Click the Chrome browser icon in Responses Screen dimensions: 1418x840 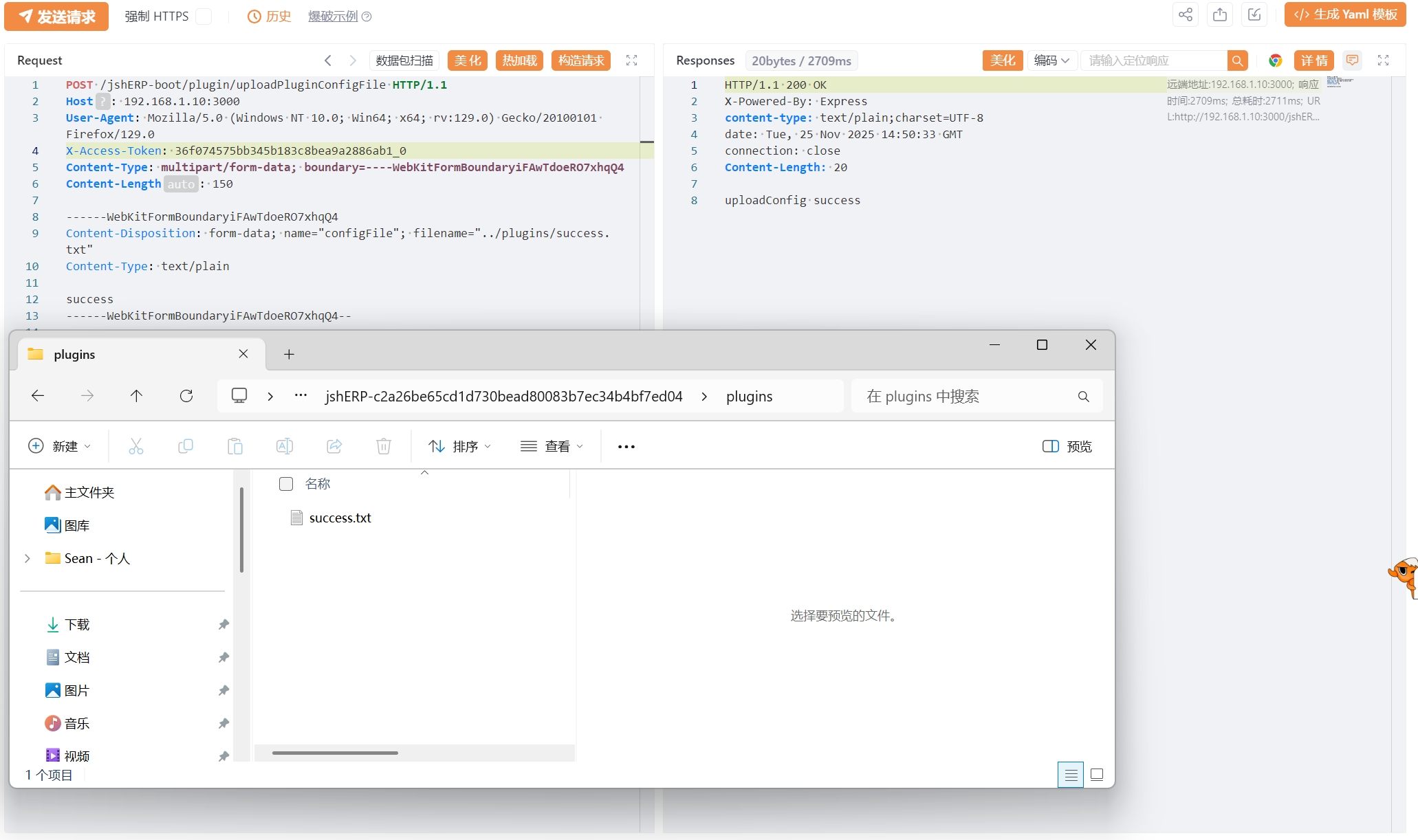pos(1275,60)
